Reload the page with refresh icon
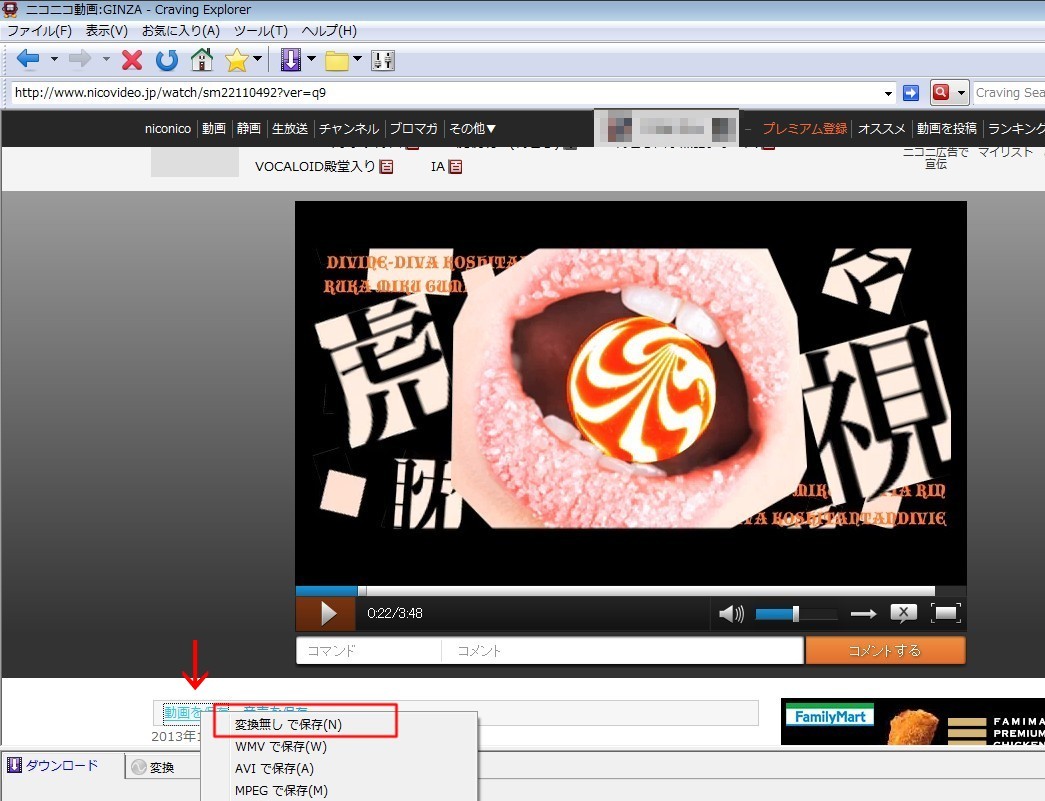1045x801 pixels. [x=166, y=60]
